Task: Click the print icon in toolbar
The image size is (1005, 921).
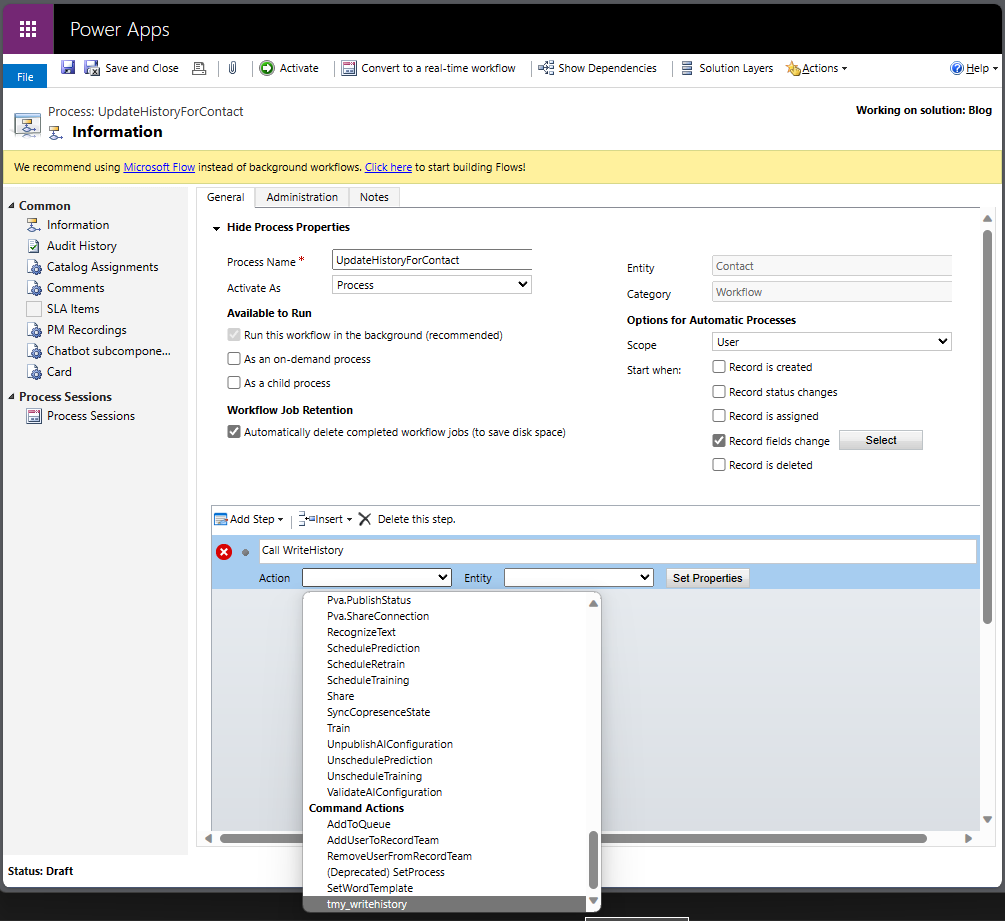Action: [199, 68]
